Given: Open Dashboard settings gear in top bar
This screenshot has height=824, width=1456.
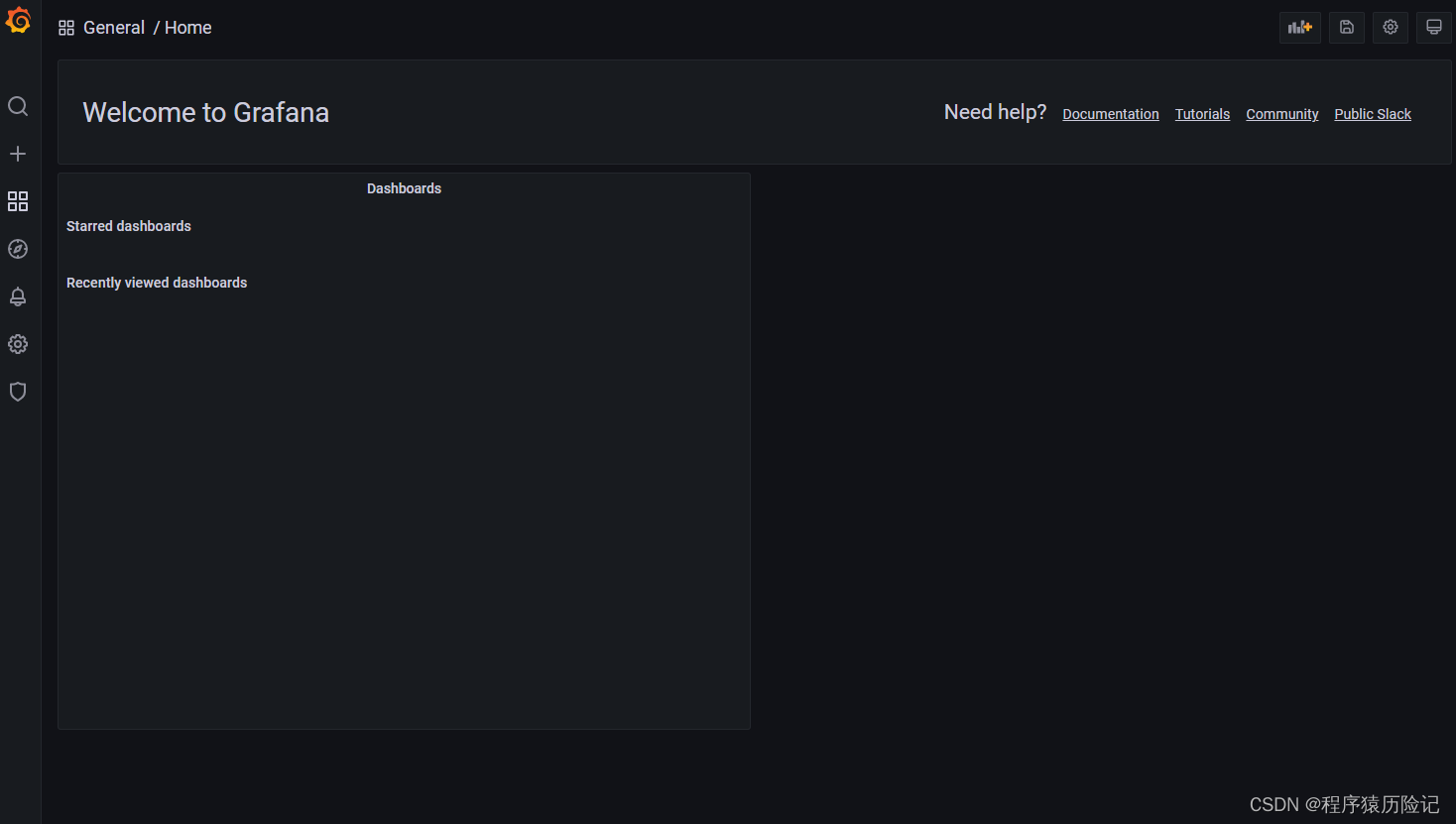Looking at the screenshot, I should pos(1391,28).
